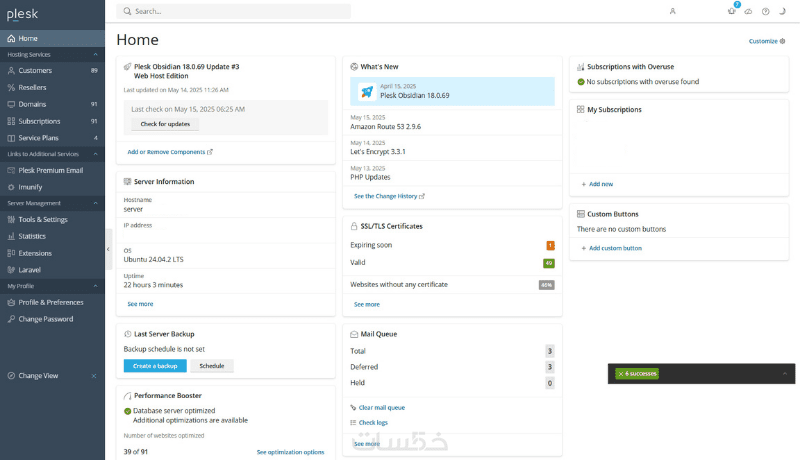Click Expiring soon certificate count badge
The height and width of the screenshot is (460, 800).
point(551,246)
